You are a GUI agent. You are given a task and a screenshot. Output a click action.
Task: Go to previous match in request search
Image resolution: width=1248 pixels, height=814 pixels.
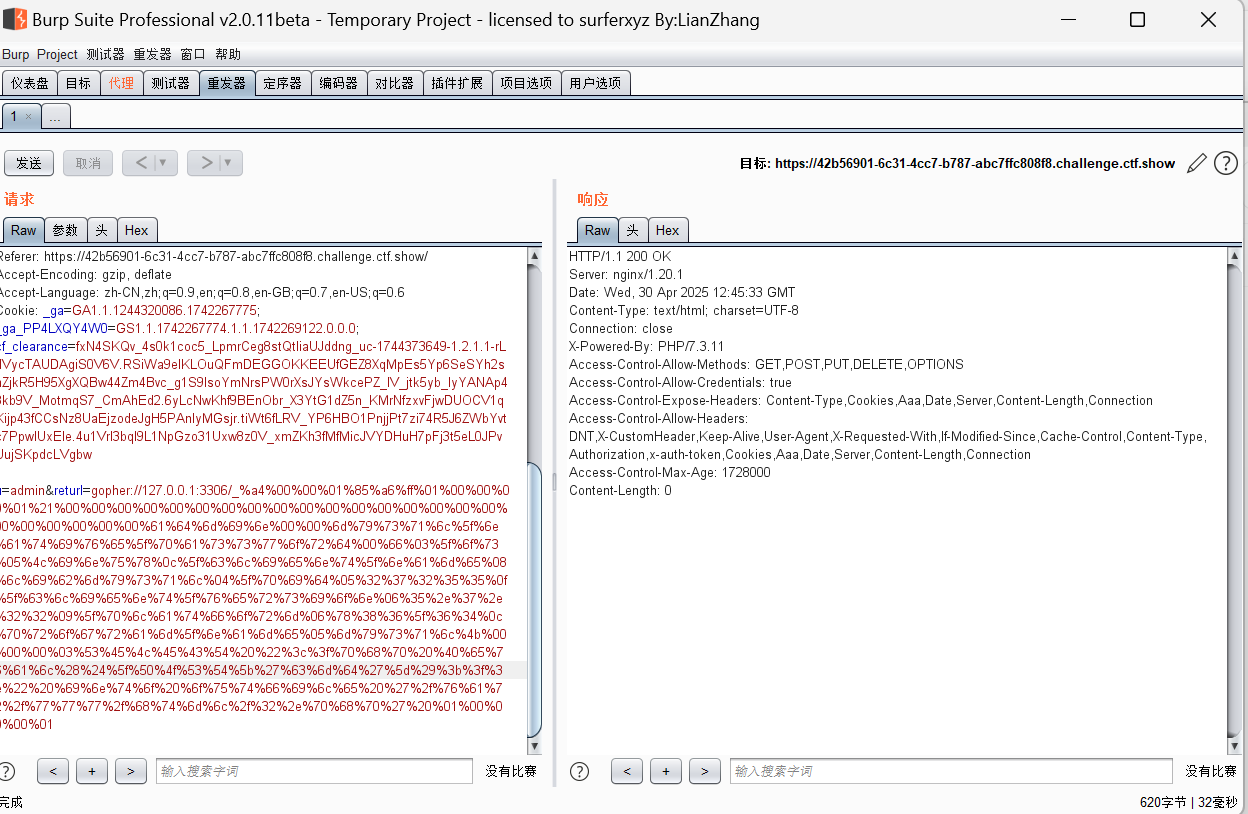(x=53, y=771)
